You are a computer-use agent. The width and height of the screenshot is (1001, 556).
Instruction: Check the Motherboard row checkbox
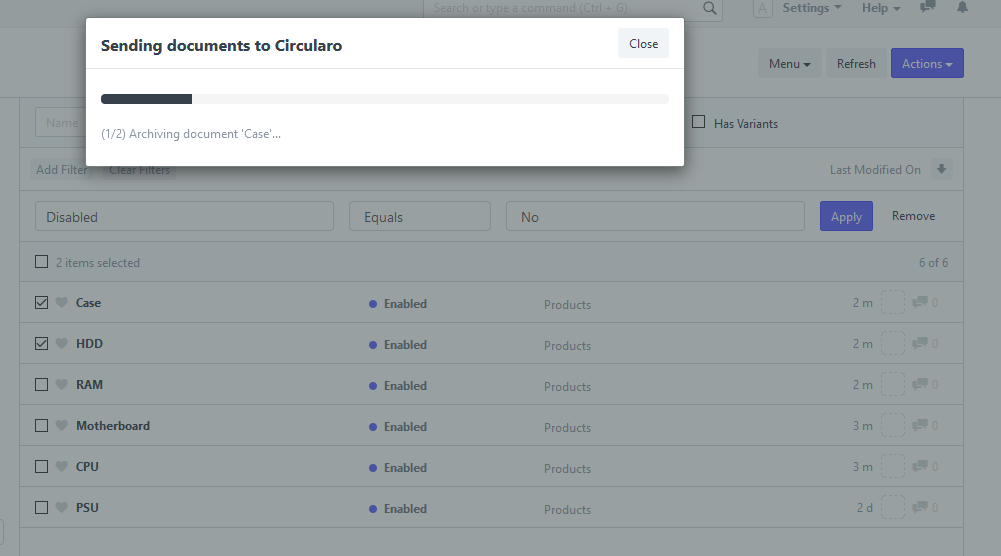coord(41,425)
